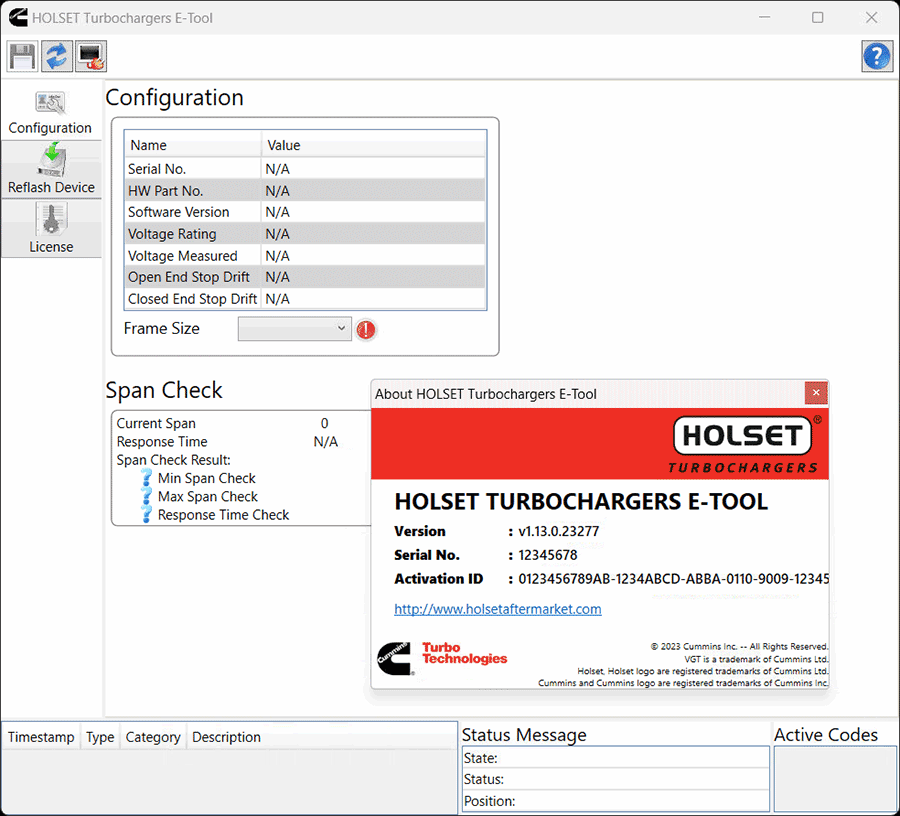Click the Type column header
900x816 pixels.
coord(100,737)
